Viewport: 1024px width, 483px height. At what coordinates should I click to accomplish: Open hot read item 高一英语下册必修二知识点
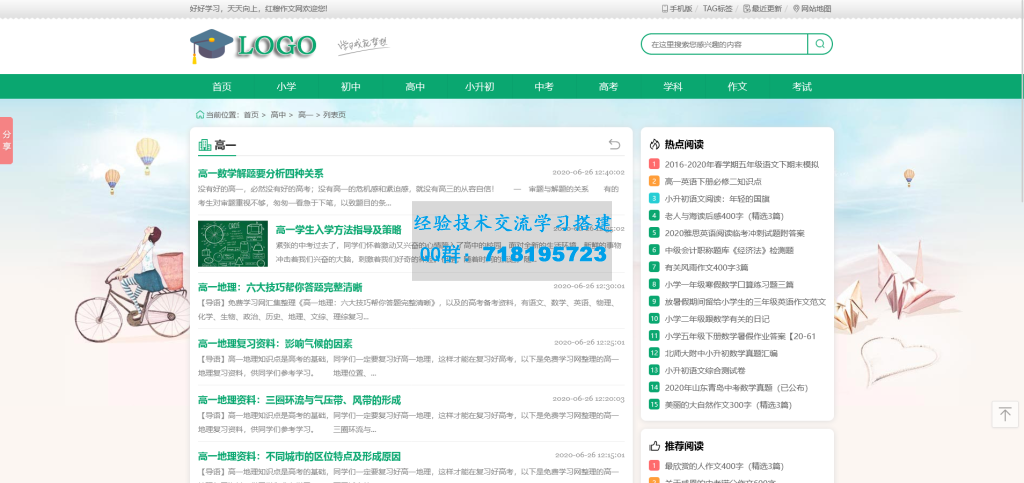coord(712,181)
